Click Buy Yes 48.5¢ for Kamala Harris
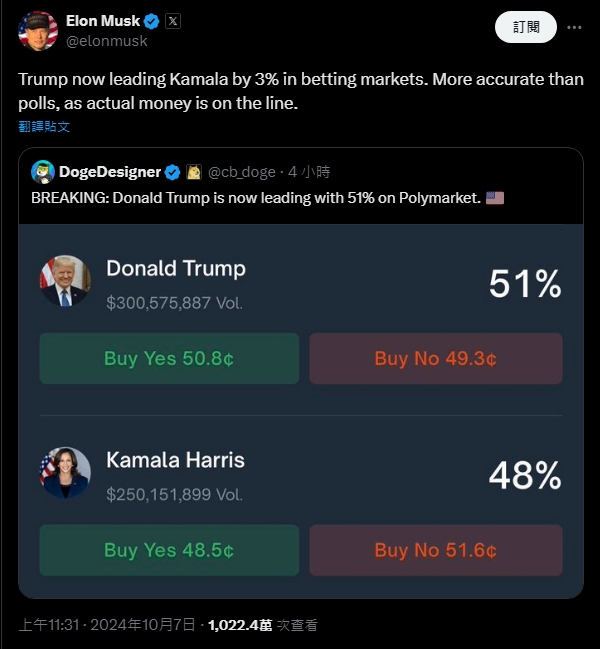Viewport: 600px width, 649px height. (169, 550)
